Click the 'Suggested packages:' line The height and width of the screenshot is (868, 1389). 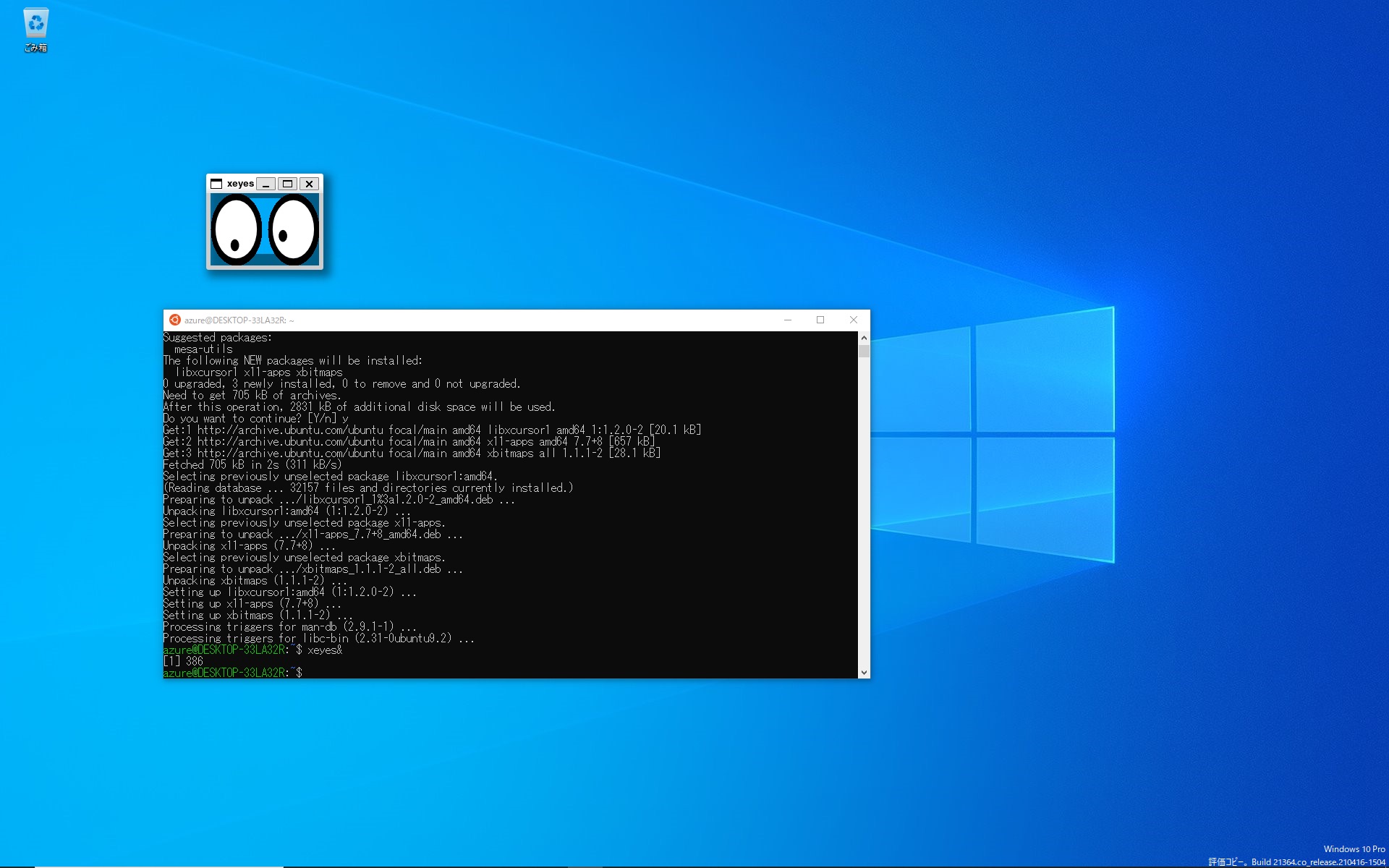coord(218,338)
